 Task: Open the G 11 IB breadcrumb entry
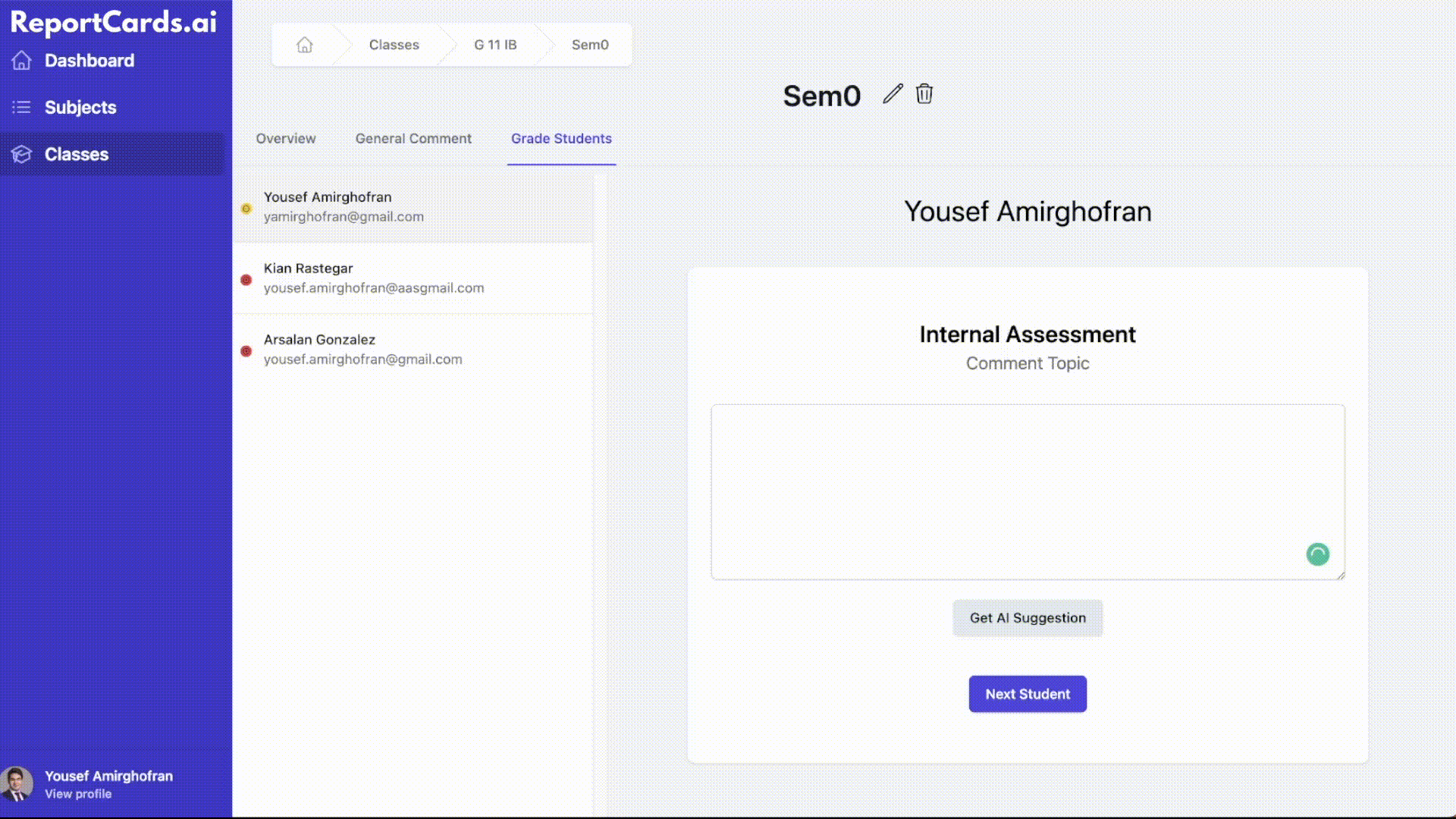496,44
